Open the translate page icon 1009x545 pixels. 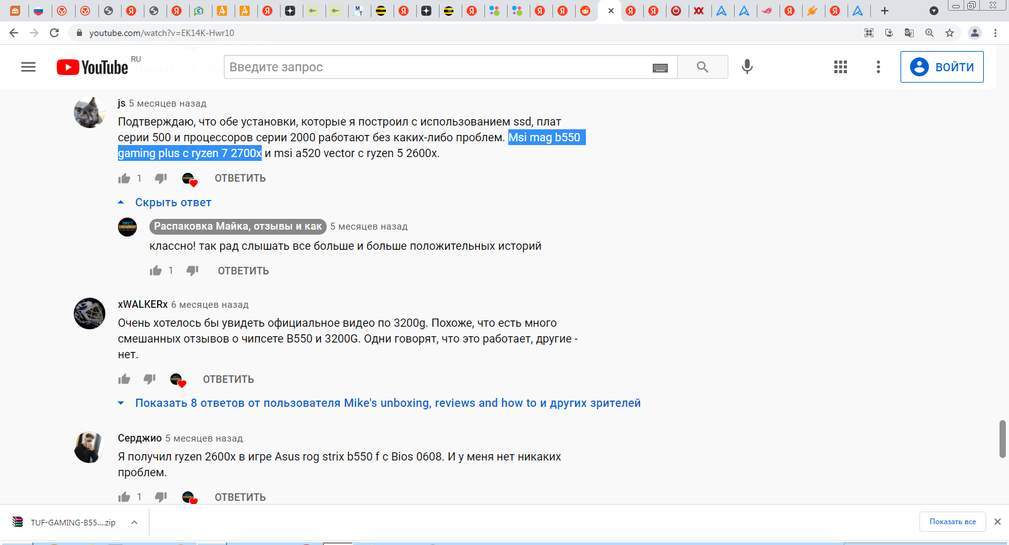[x=909, y=33]
